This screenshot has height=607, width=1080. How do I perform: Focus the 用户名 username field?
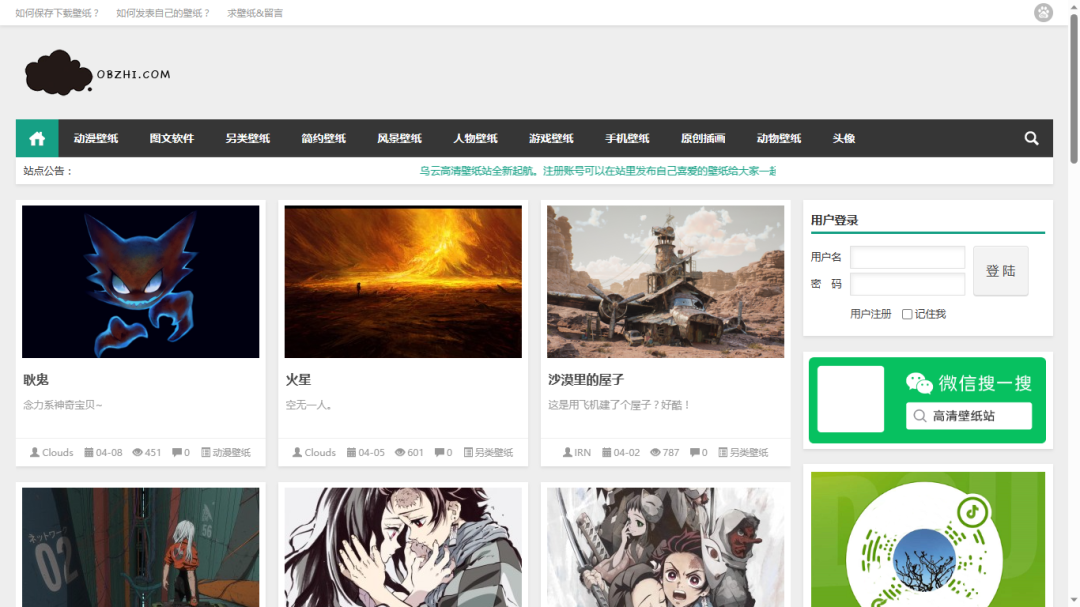coord(907,258)
